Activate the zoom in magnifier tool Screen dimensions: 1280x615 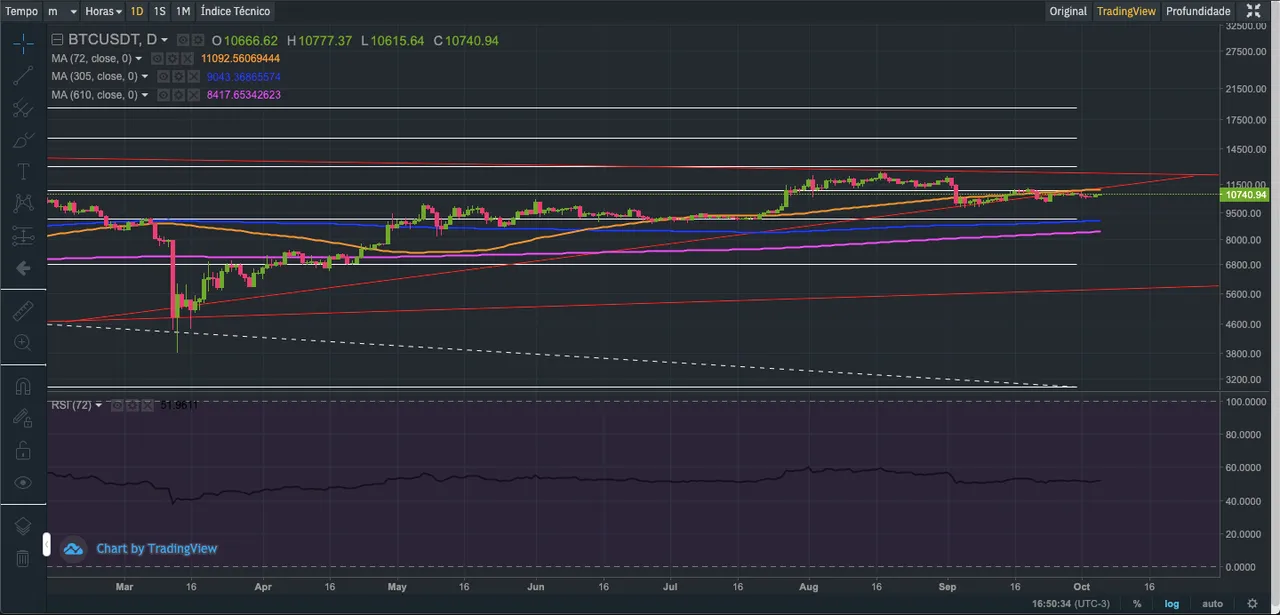(23, 343)
